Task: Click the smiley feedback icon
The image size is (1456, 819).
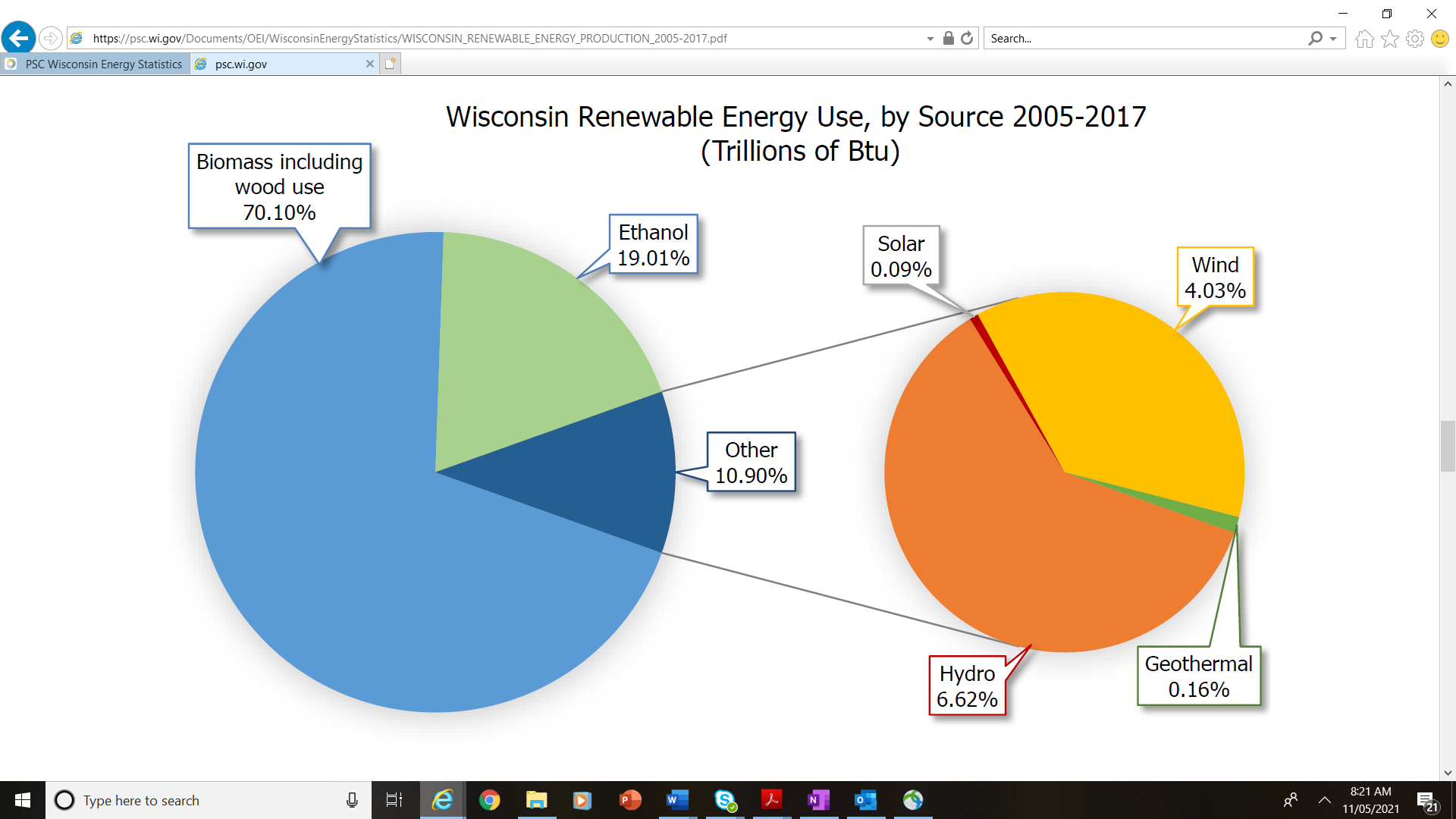Action: [1439, 39]
